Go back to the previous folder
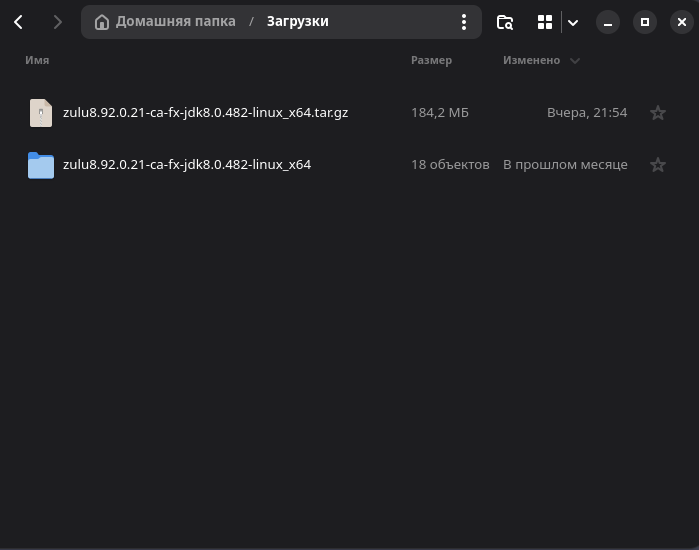 click(x=18, y=22)
